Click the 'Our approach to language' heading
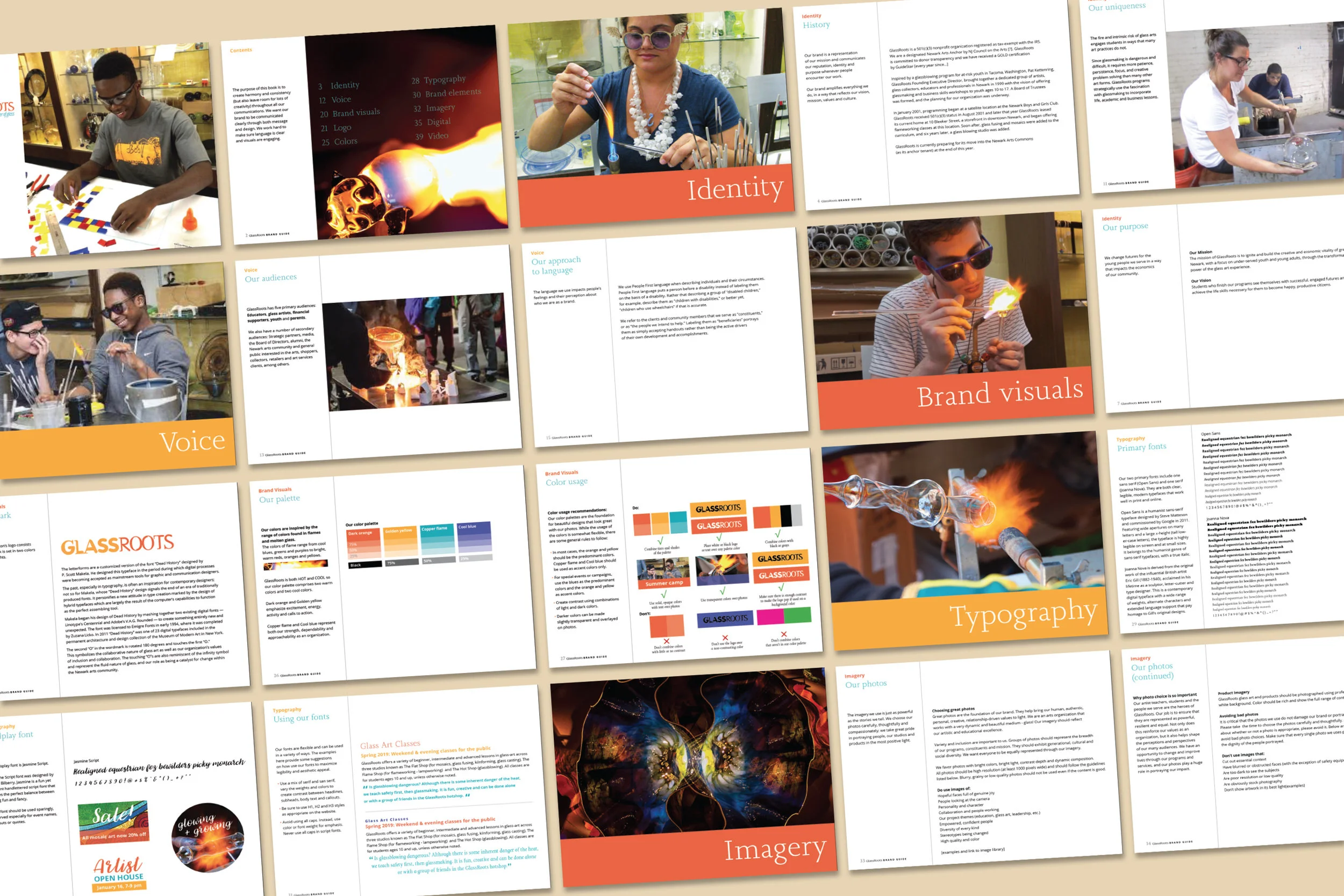This screenshot has width=1344, height=896. click(x=555, y=265)
